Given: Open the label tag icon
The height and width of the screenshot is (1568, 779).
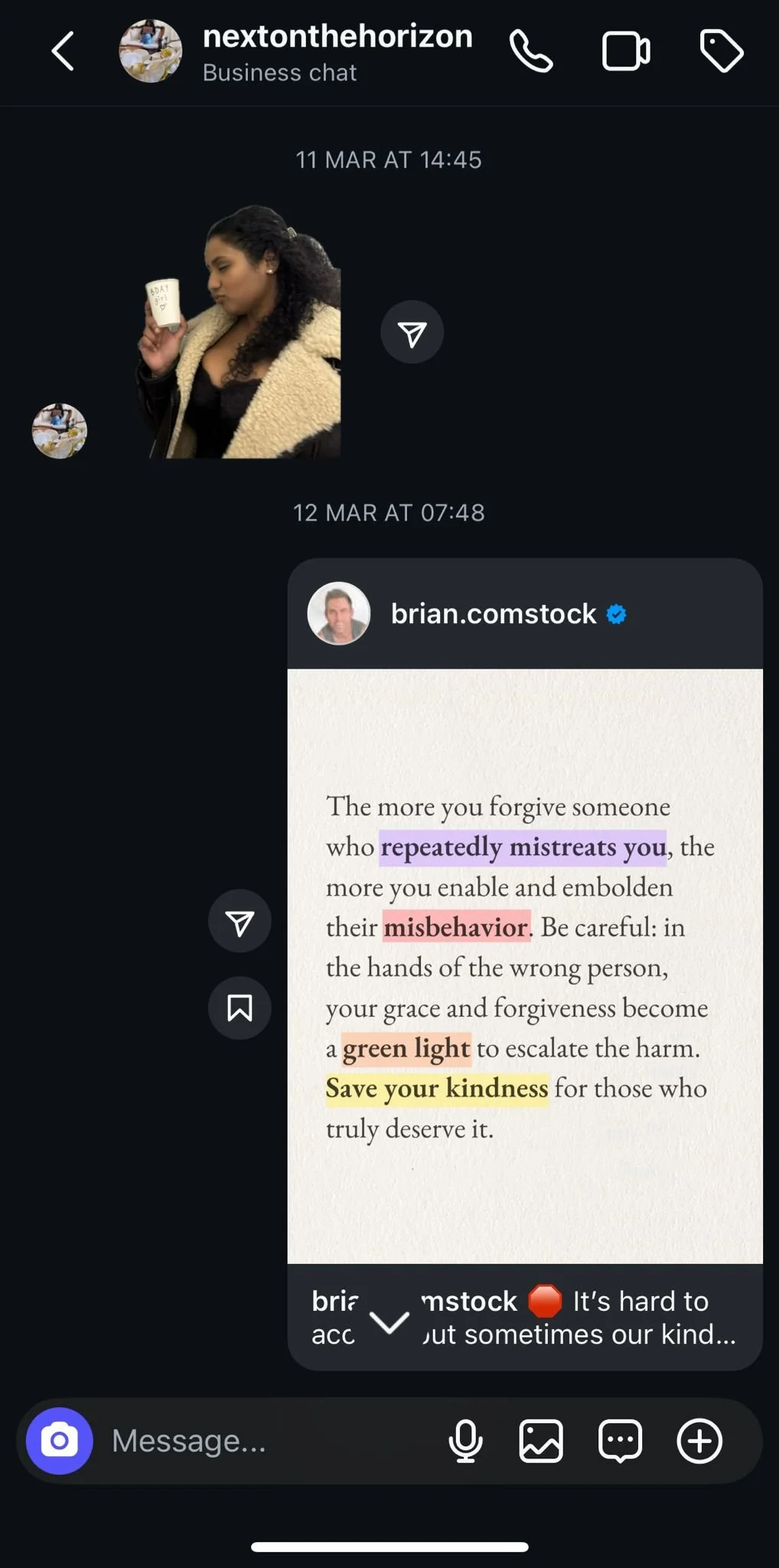Looking at the screenshot, I should [x=722, y=51].
